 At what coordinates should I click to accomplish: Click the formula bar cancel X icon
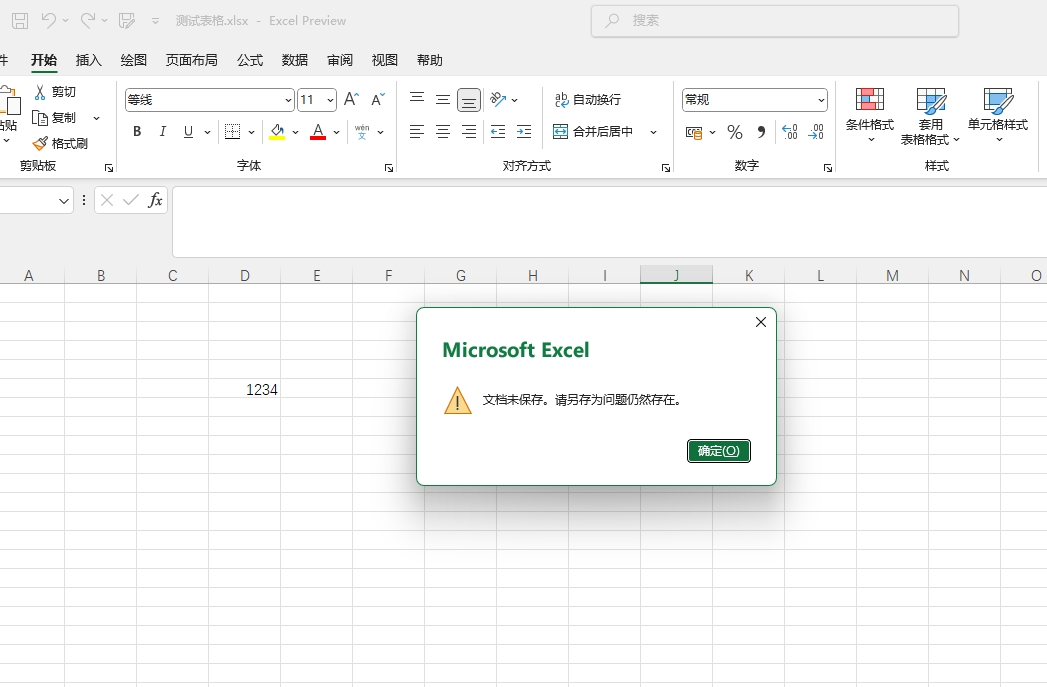click(107, 200)
